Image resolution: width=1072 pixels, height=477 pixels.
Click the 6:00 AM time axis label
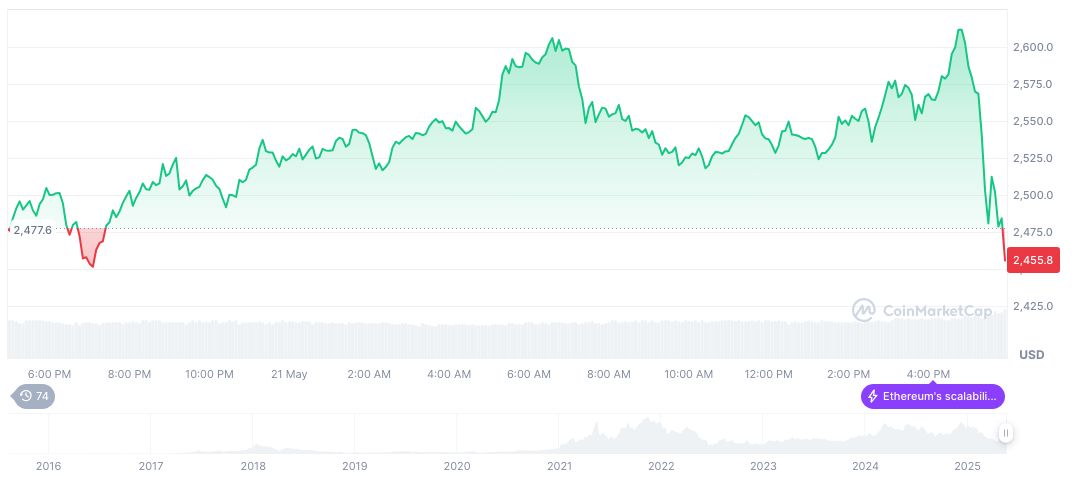528,374
